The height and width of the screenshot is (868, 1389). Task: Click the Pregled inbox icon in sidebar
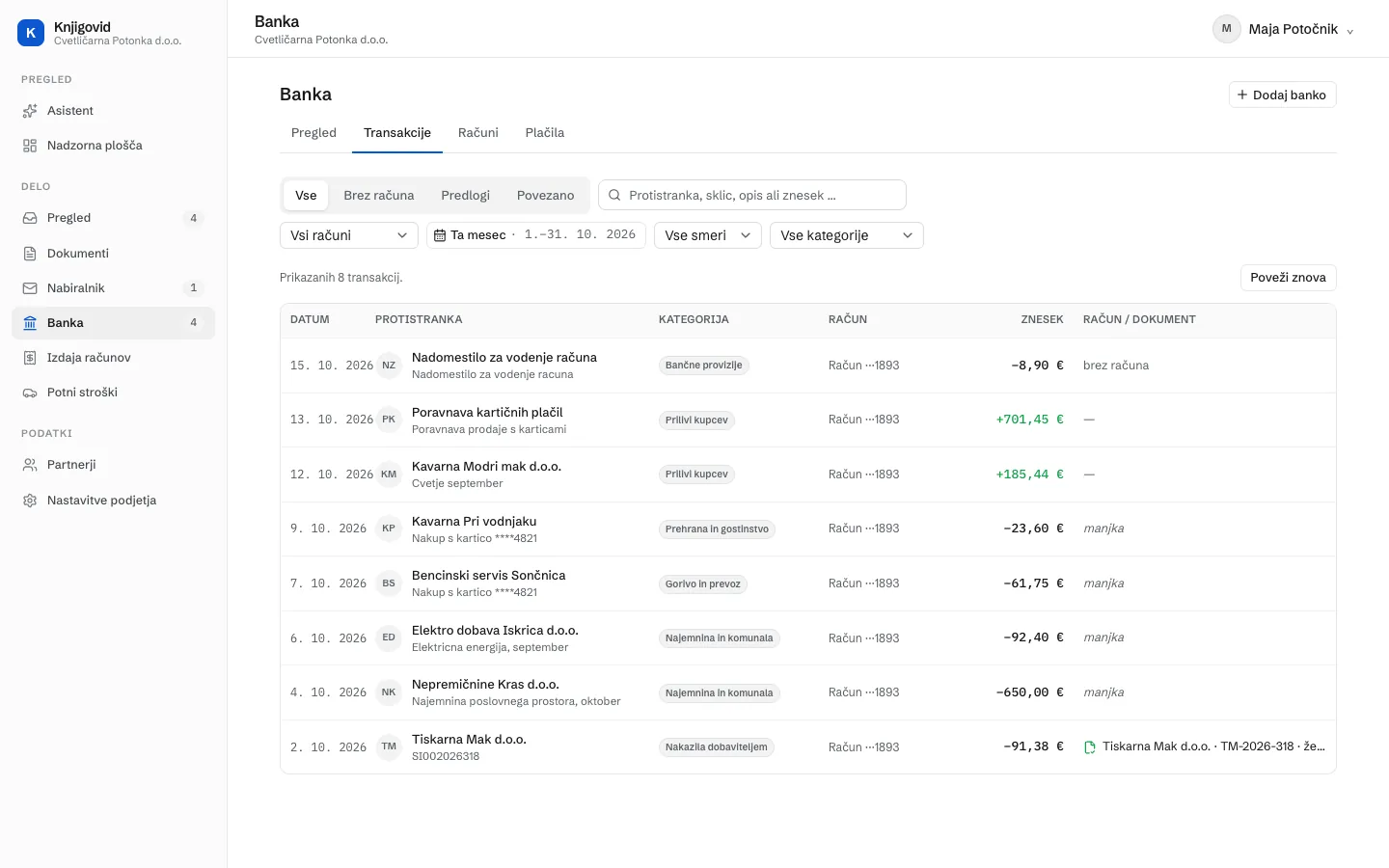30,218
